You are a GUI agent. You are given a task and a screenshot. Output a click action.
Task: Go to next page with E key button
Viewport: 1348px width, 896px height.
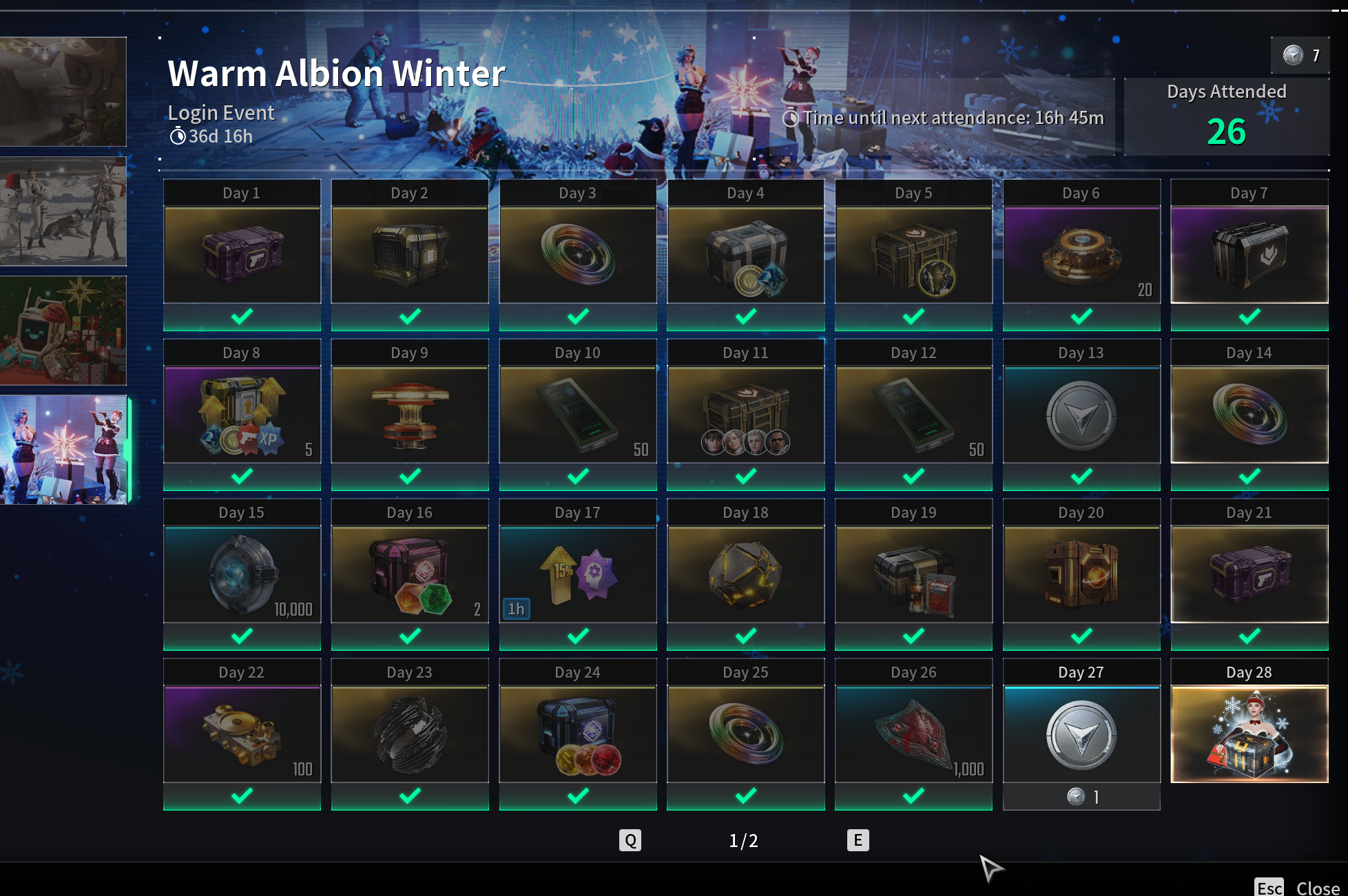click(x=858, y=840)
